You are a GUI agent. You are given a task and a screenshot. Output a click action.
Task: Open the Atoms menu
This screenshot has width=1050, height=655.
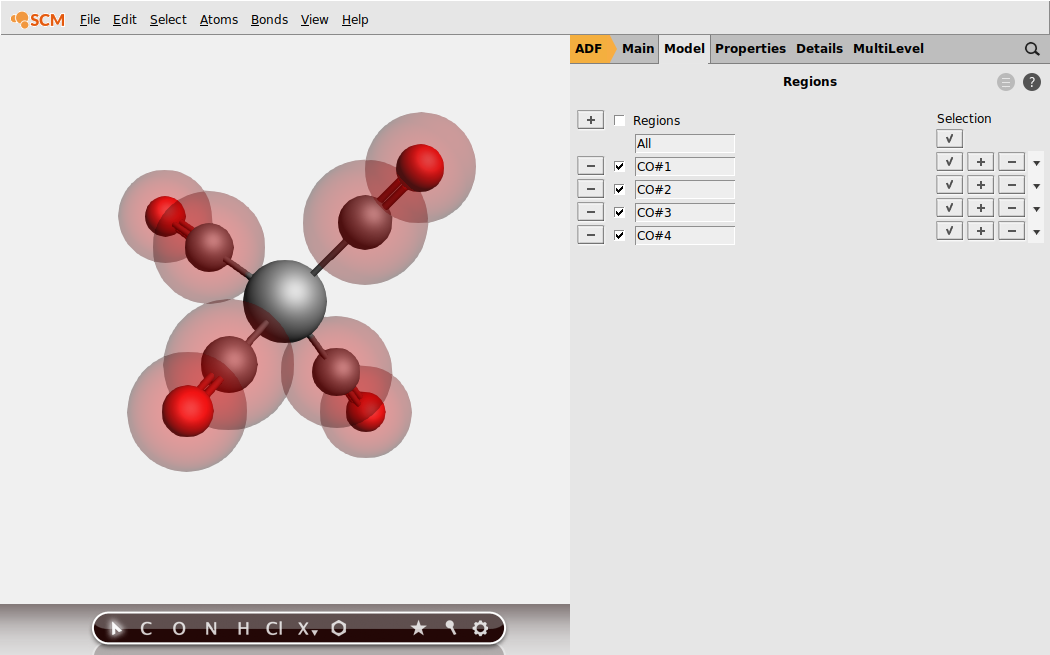(218, 19)
